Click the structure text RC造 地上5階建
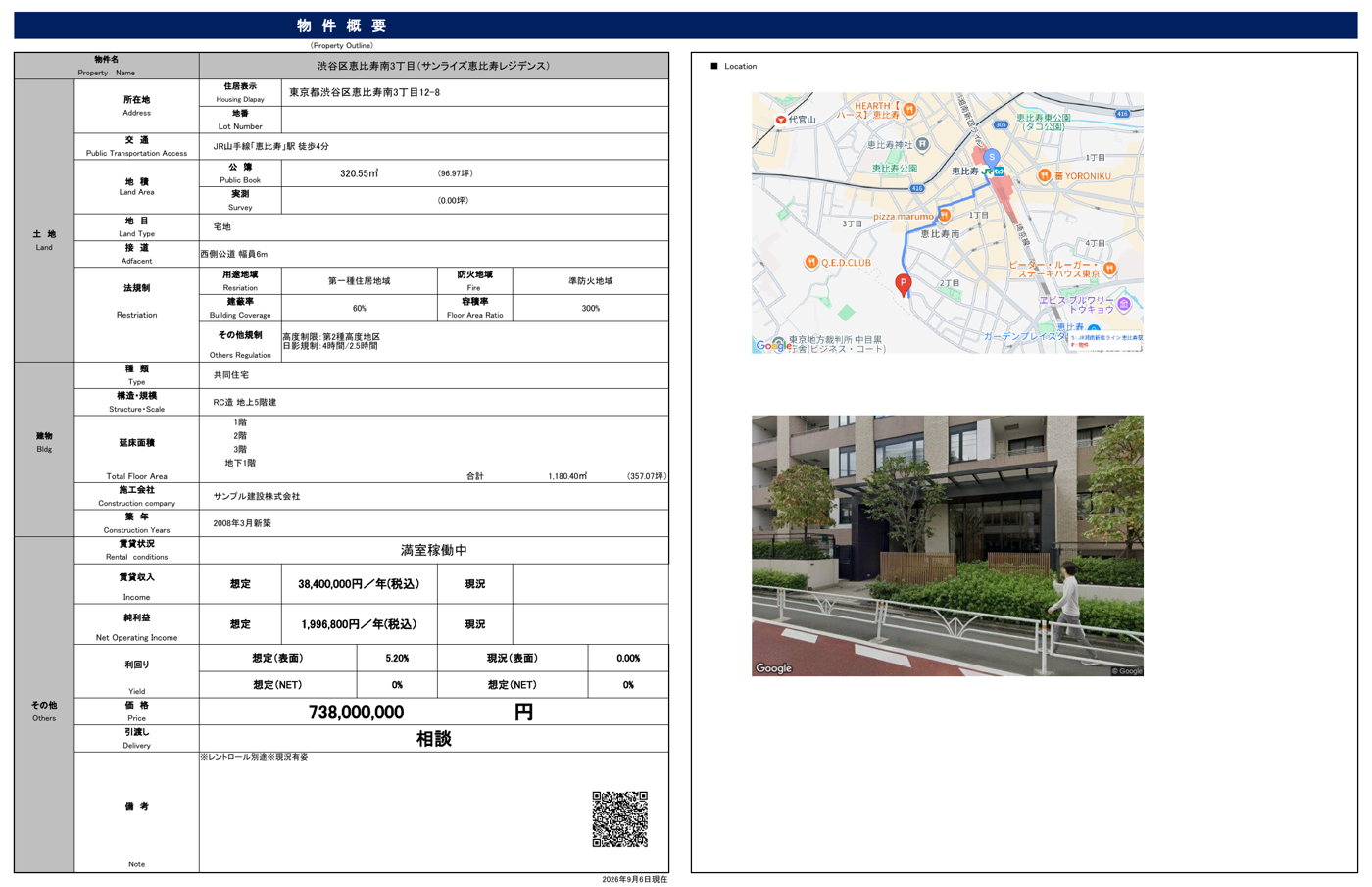The image size is (1372, 887). point(245,402)
